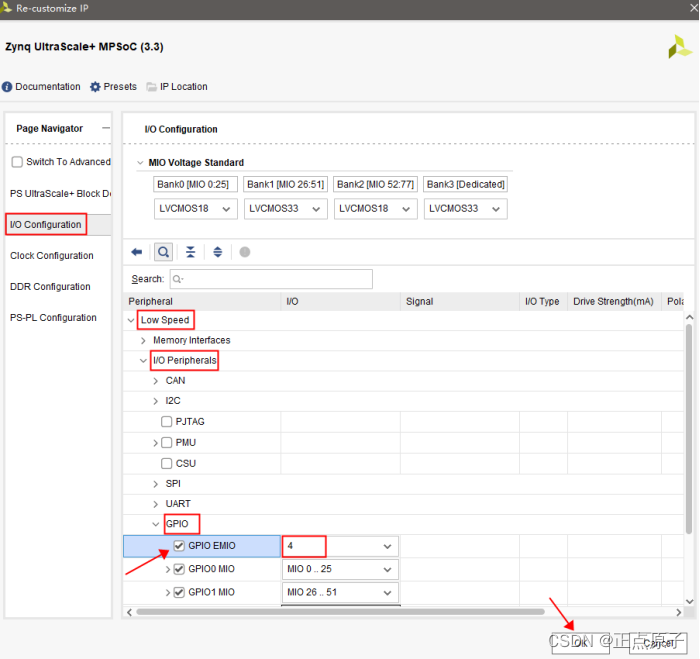Uncheck the GPIO1 MIO checkbox
Image resolution: width=700 pixels, height=659 pixels.
pyautogui.click(x=179, y=592)
